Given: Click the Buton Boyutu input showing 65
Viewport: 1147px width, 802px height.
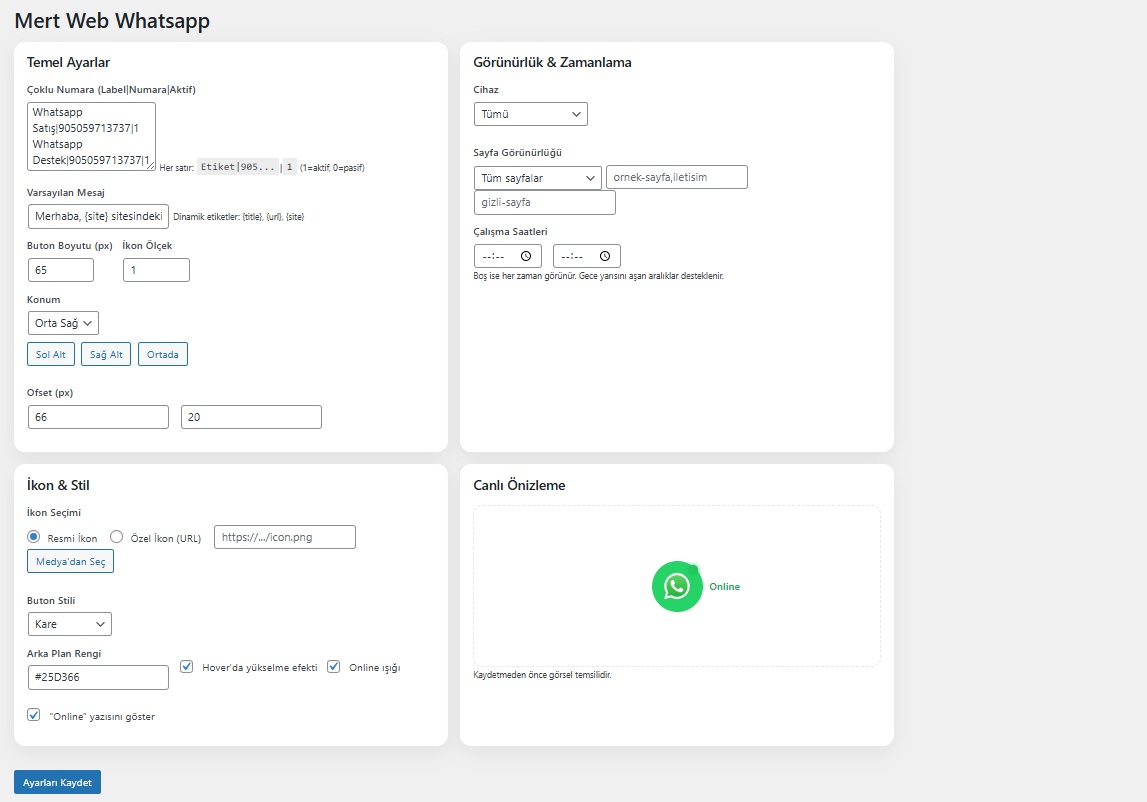Looking at the screenshot, I should coord(61,270).
